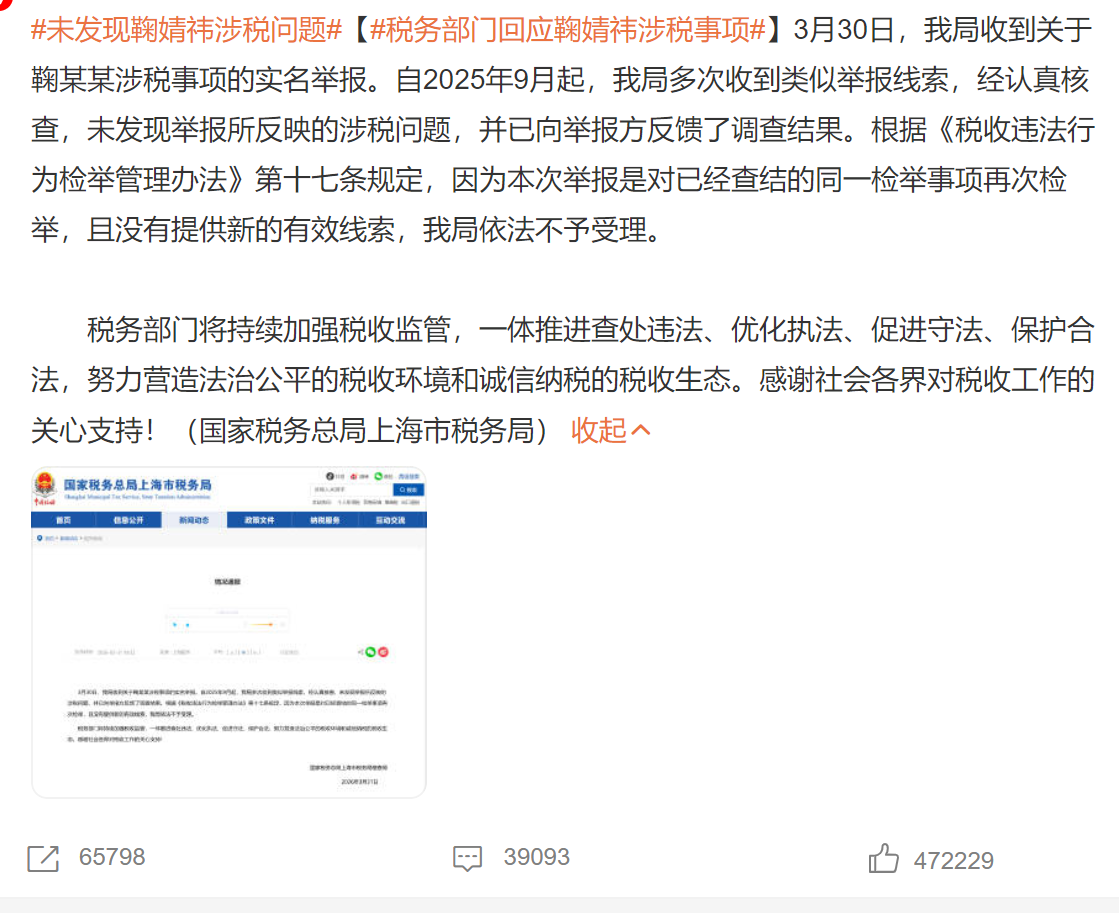Select 首页 tab in the embedded page
Image resolution: width=1119 pixels, height=913 pixels.
coord(63,520)
